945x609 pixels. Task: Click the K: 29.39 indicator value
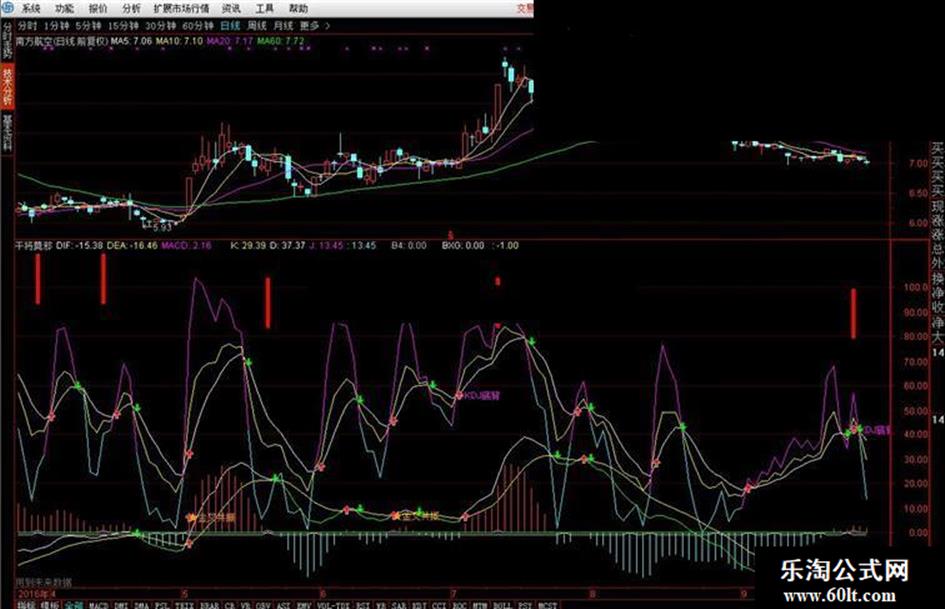pyautogui.click(x=248, y=245)
